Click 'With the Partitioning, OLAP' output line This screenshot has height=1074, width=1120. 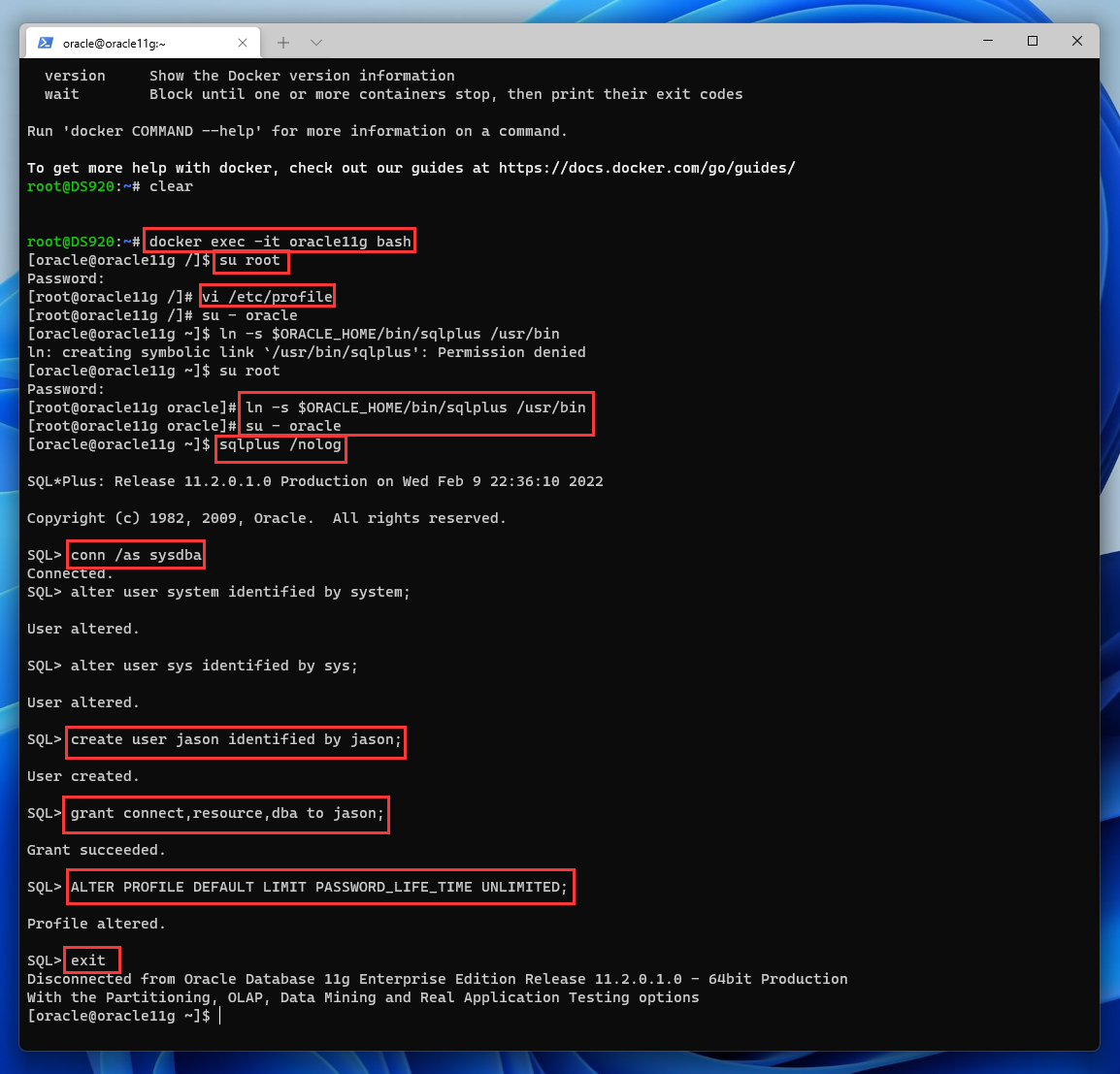[363, 997]
